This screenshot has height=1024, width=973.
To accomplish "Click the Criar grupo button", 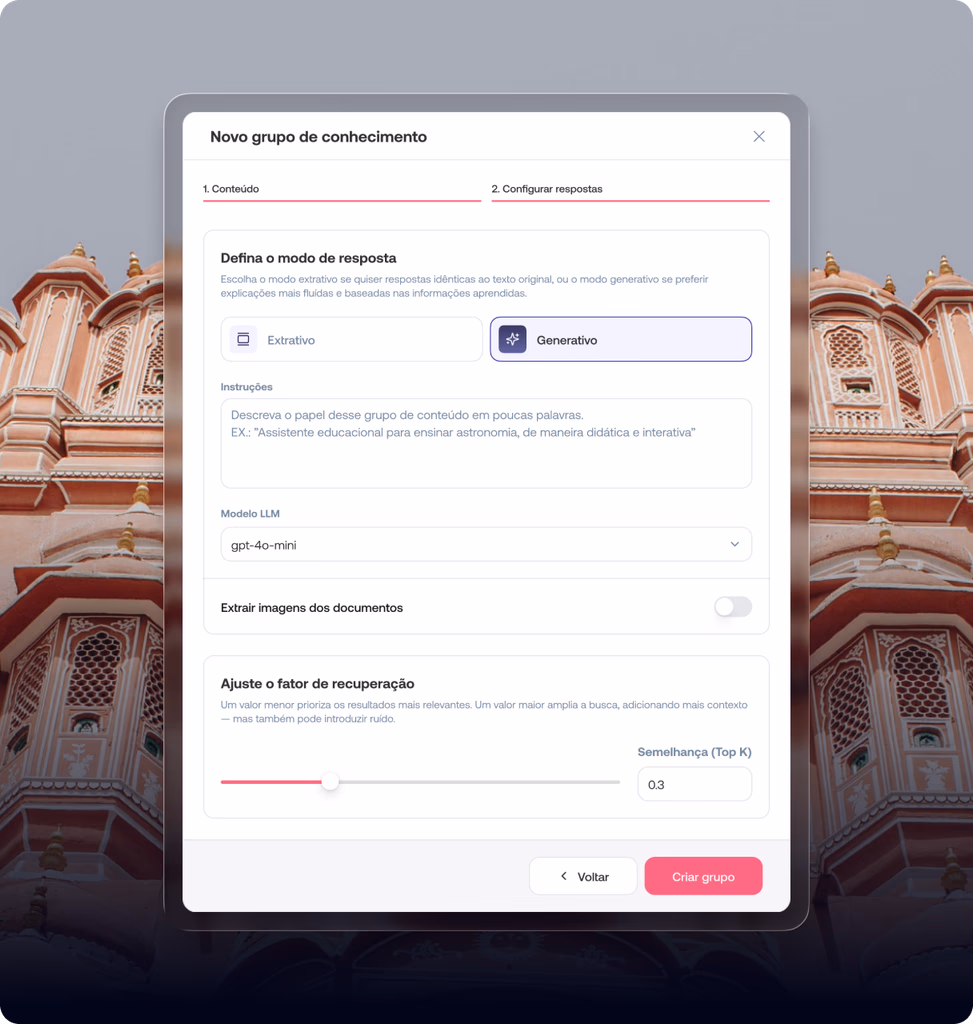I will [x=703, y=876].
